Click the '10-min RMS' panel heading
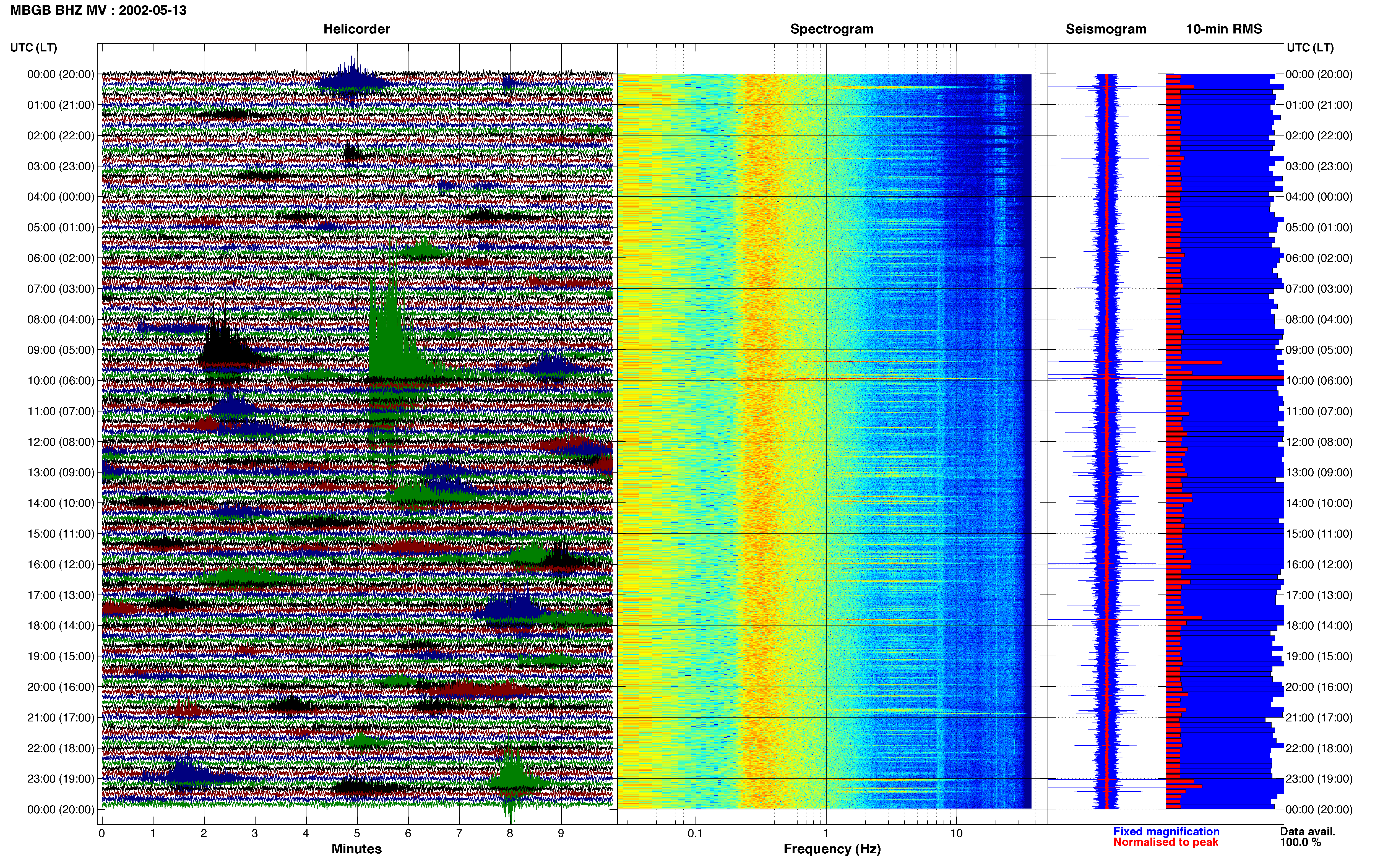 coord(1224,29)
